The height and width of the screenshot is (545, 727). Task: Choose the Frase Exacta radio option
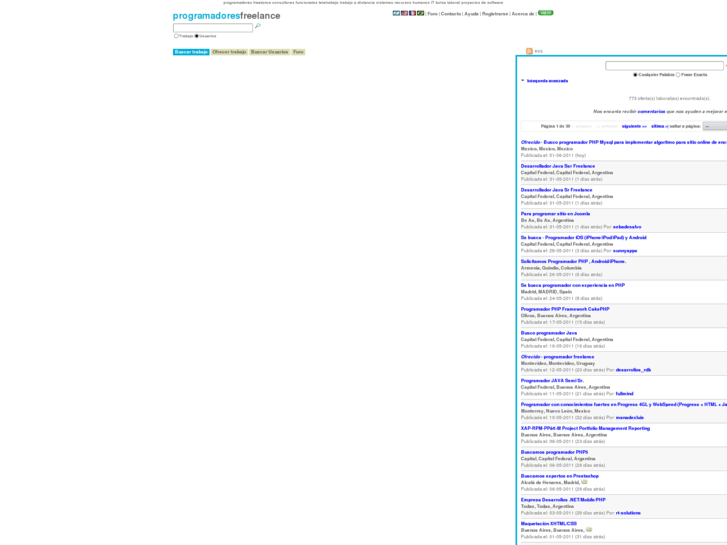678,75
